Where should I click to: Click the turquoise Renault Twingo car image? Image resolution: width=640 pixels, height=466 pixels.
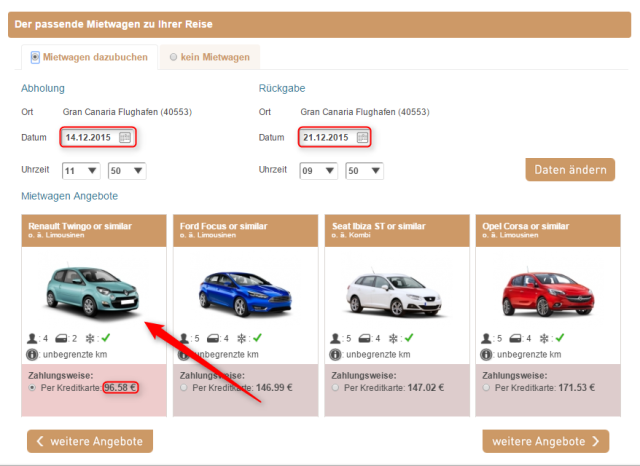93,291
